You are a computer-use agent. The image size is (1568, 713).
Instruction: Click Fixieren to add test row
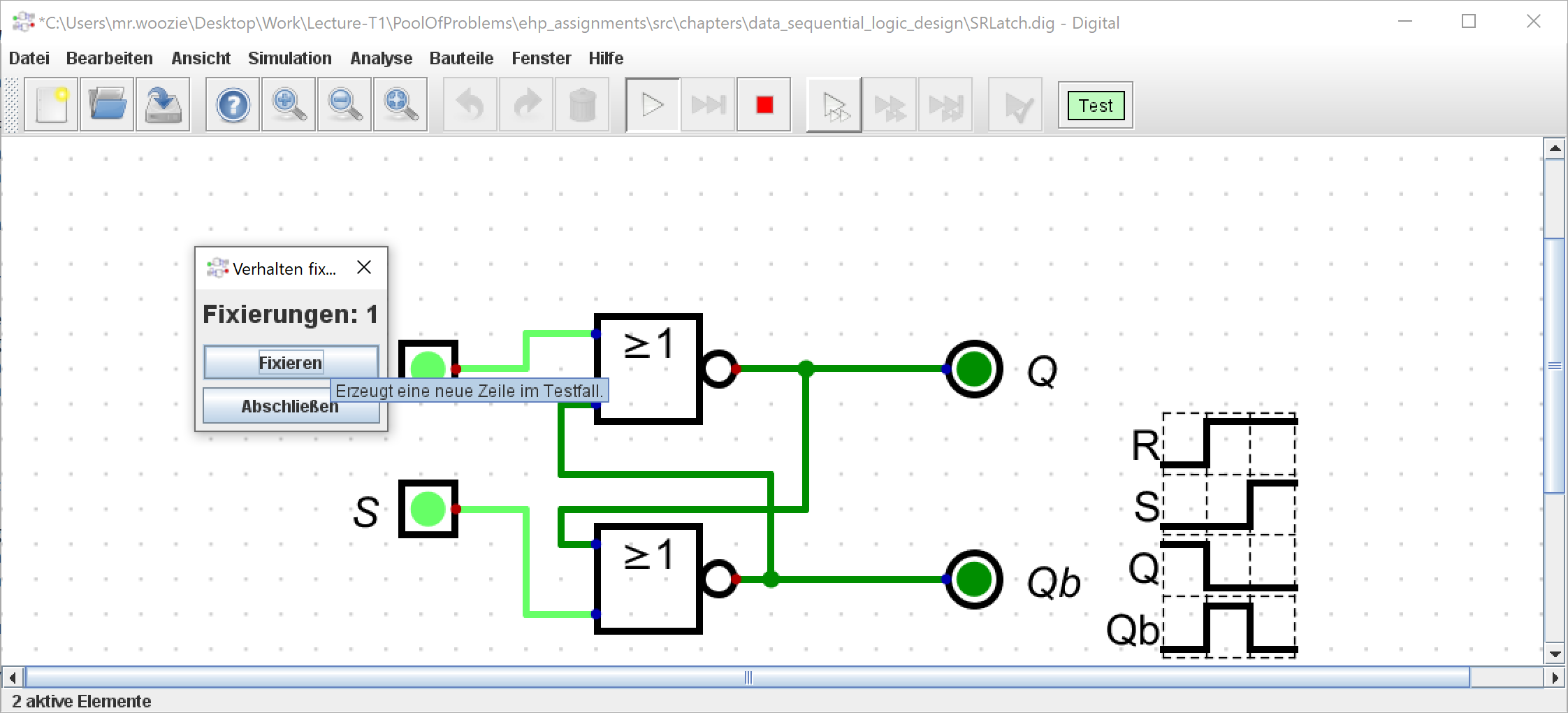[291, 362]
